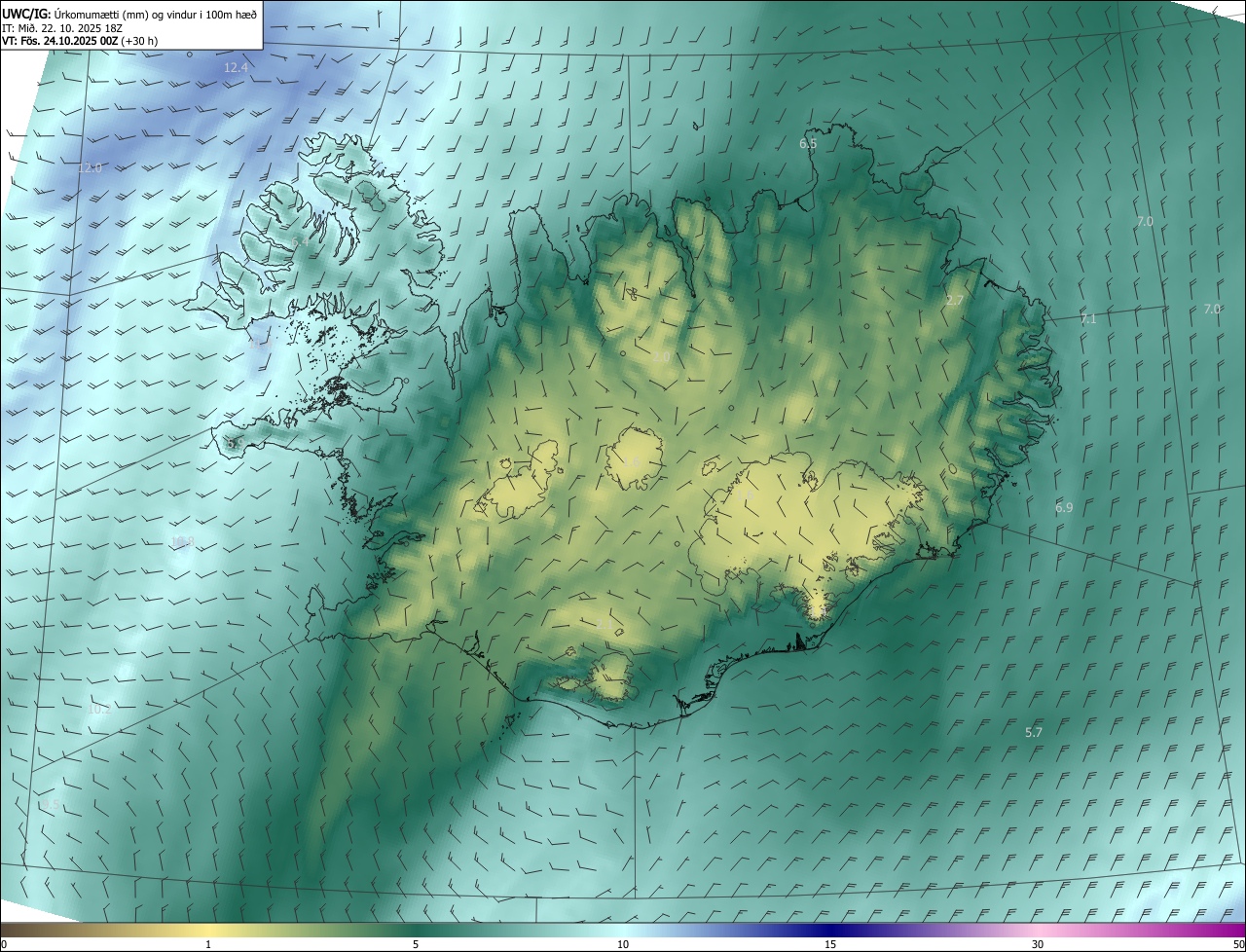Click the 10 tick on the colorbar
This screenshot has height=952, width=1246.
pos(623,945)
